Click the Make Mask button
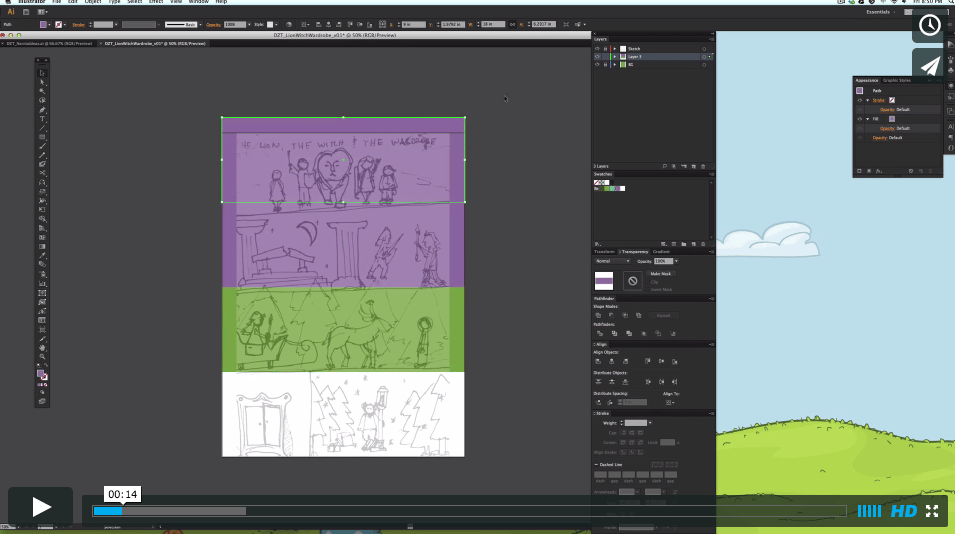 660,274
